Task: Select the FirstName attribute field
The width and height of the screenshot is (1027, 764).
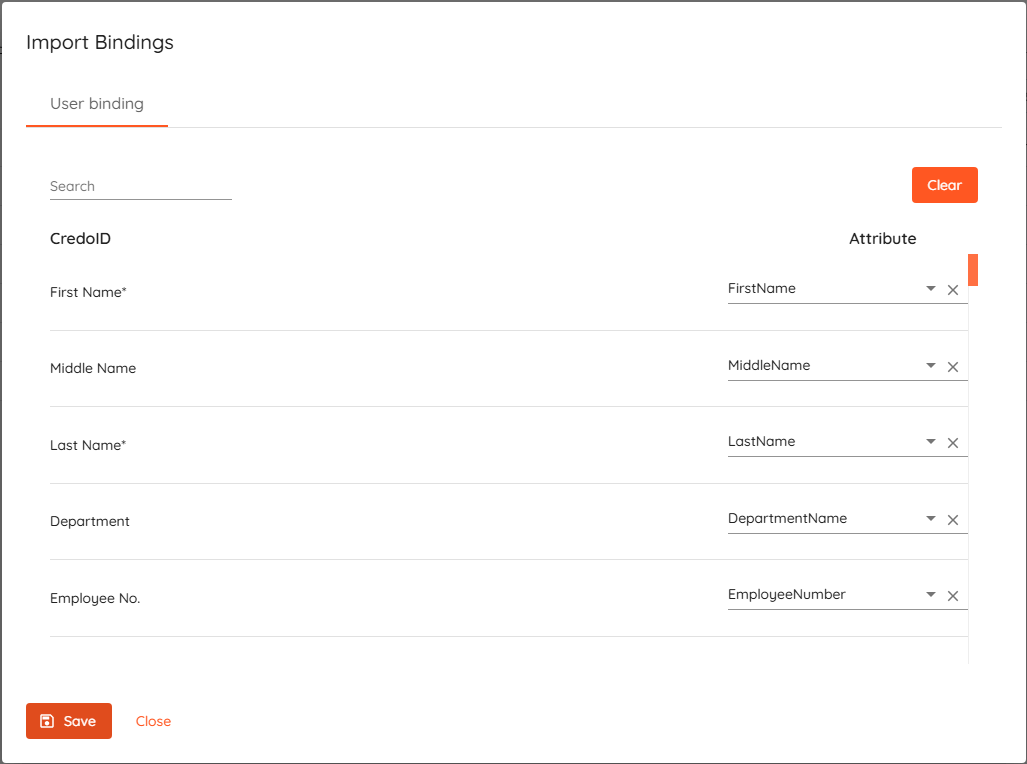Action: tap(820, 289)
